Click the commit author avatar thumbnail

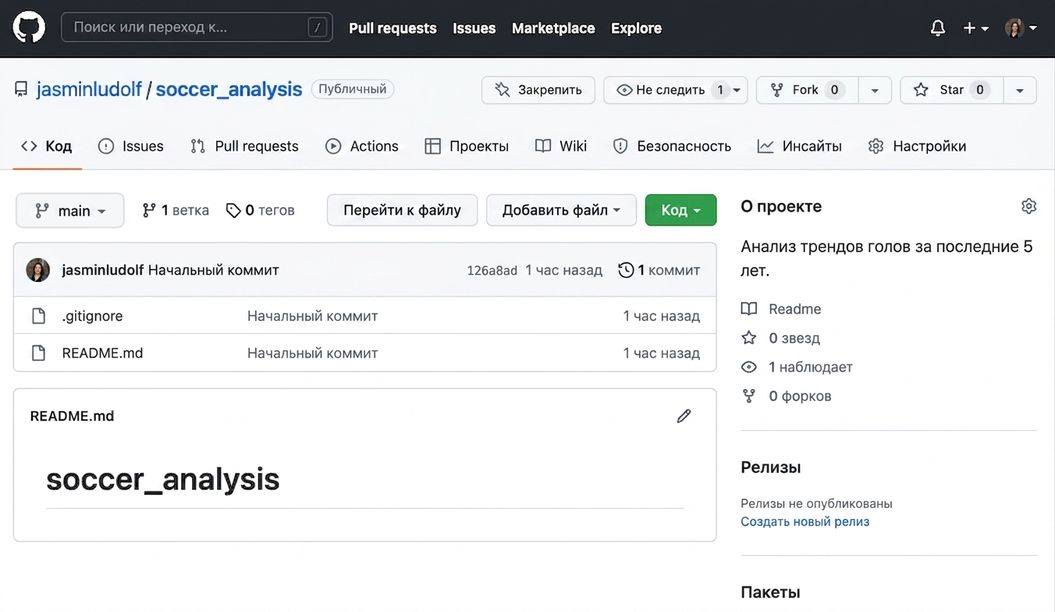pos(38,270)
